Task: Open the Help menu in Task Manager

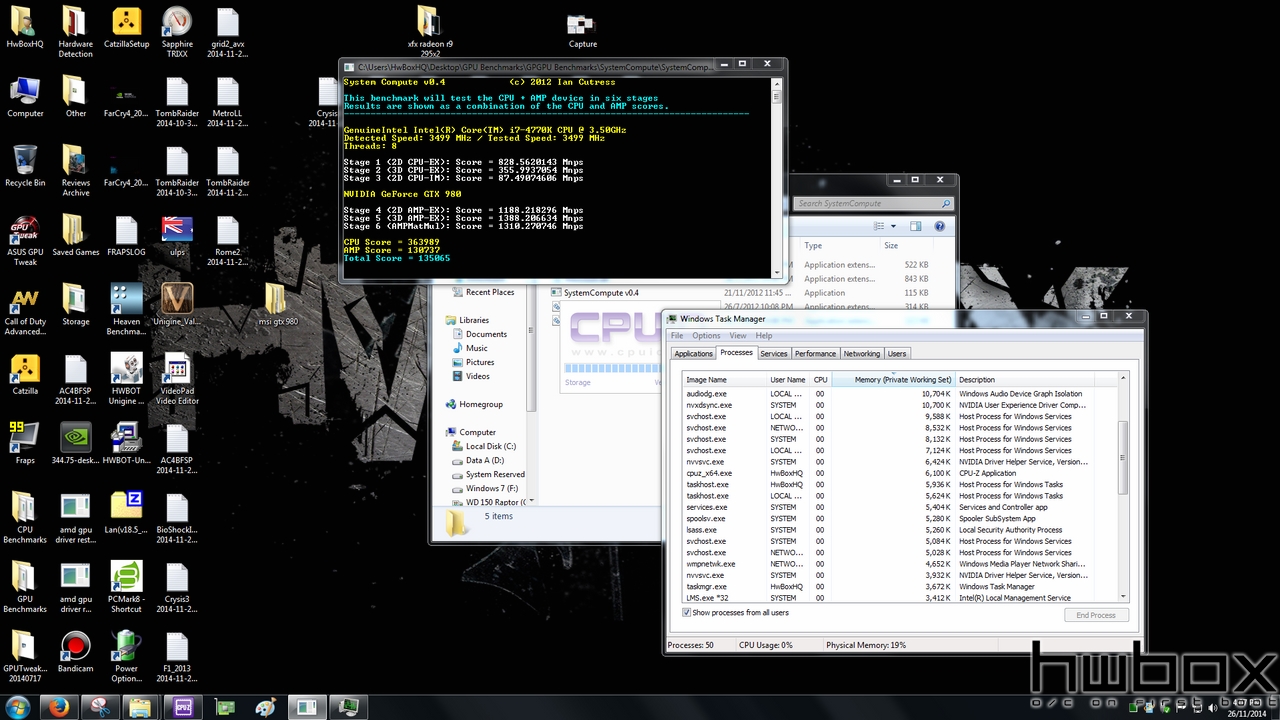Action: pos(764,336)
